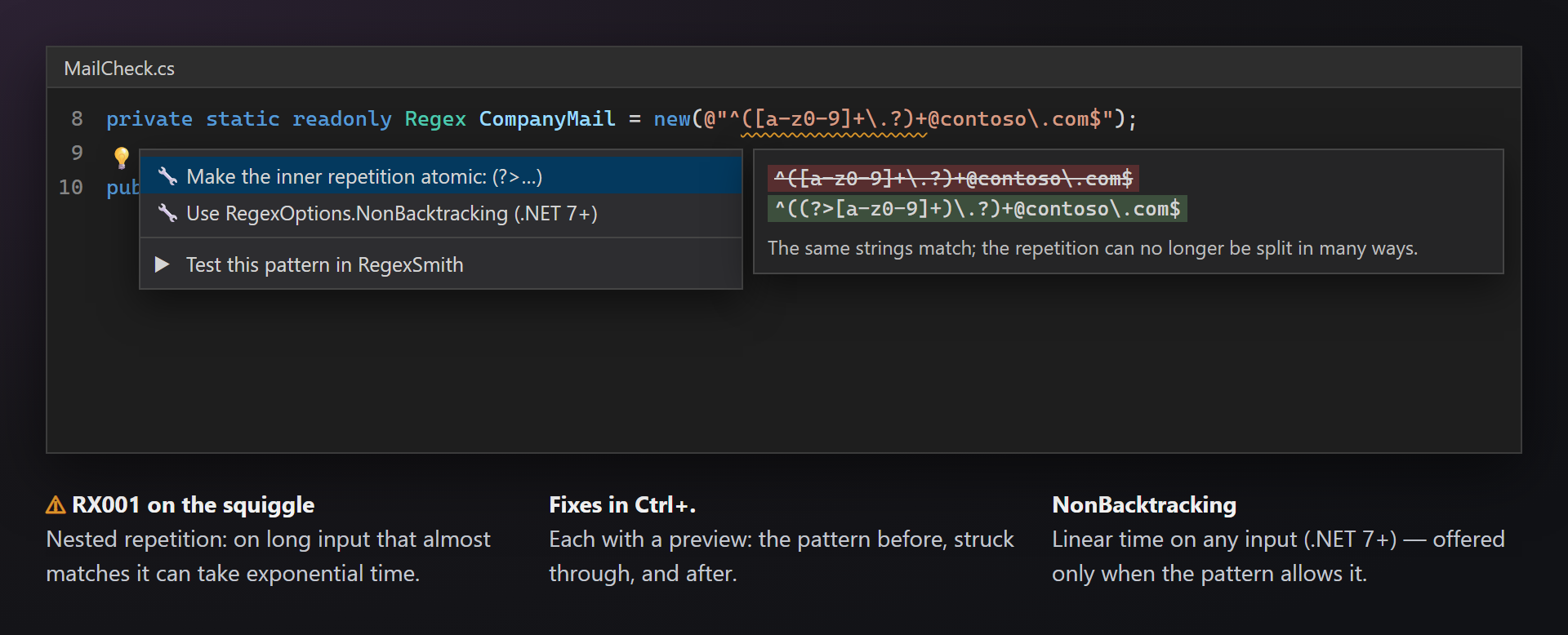Click the 'new' keyword on line 8
Image resolution: width=1568 pixels, height=635 pixels.
point(672,119)
